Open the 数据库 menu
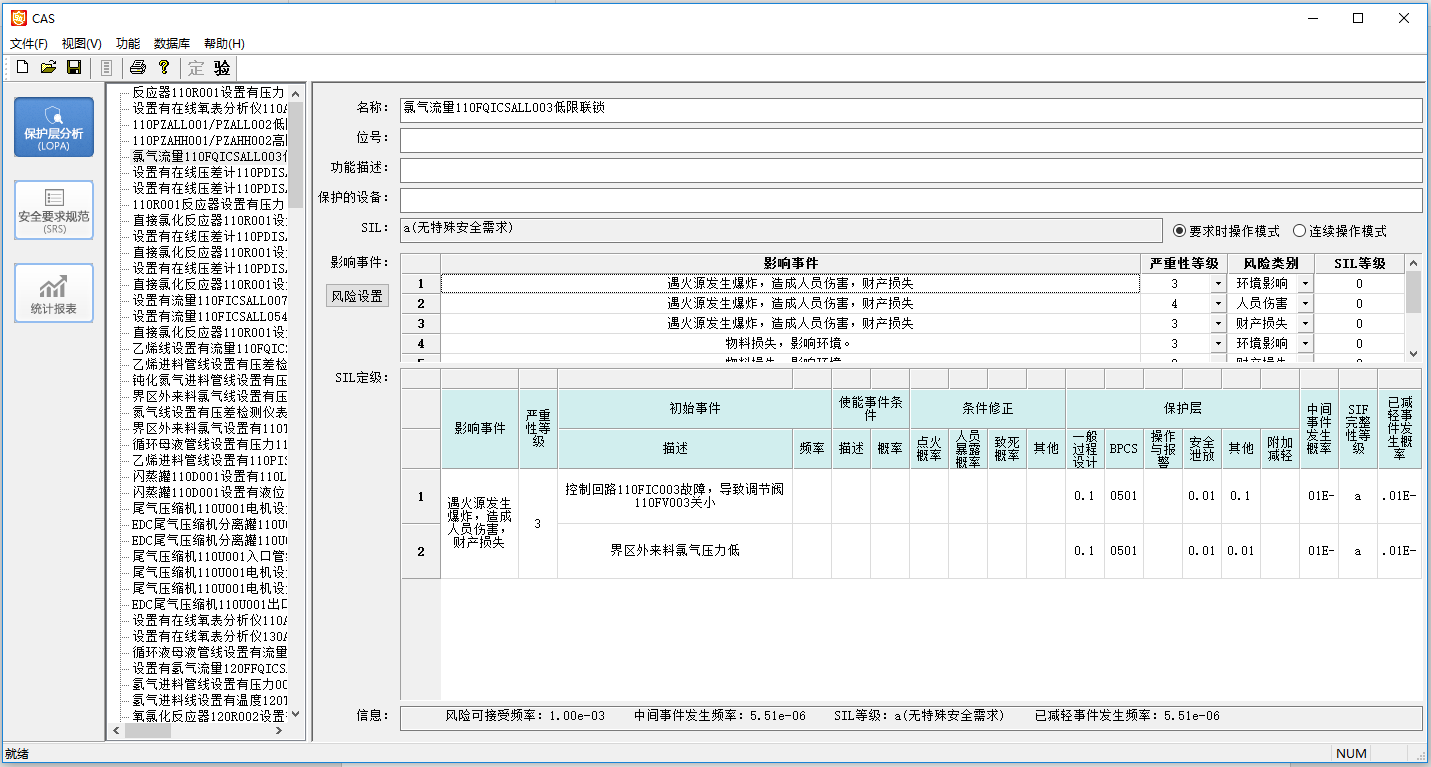 point(172,43)
